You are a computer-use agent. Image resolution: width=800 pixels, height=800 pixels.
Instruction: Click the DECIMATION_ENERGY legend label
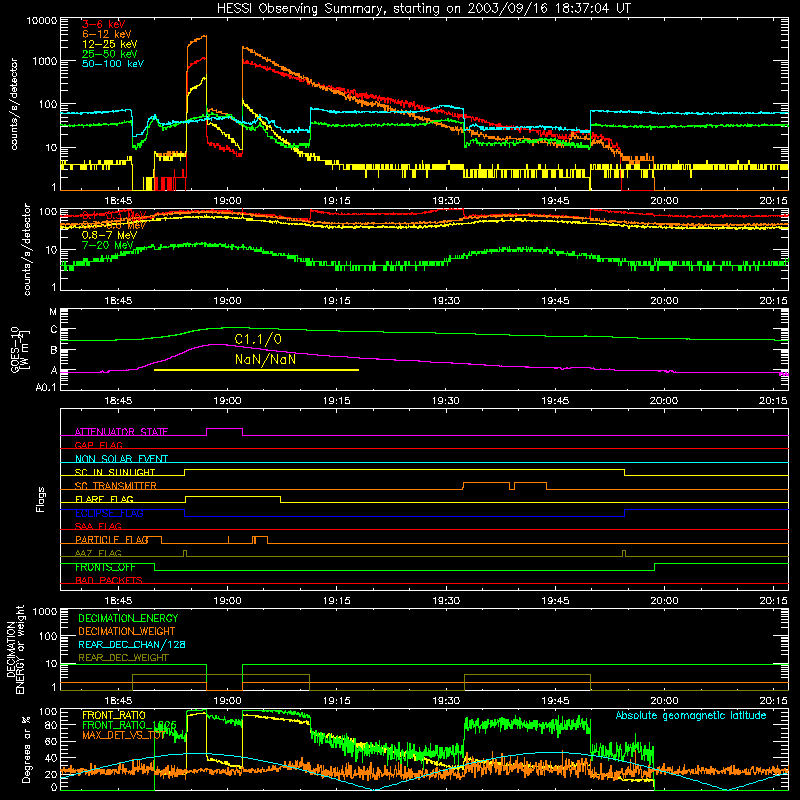coord(128,618)
